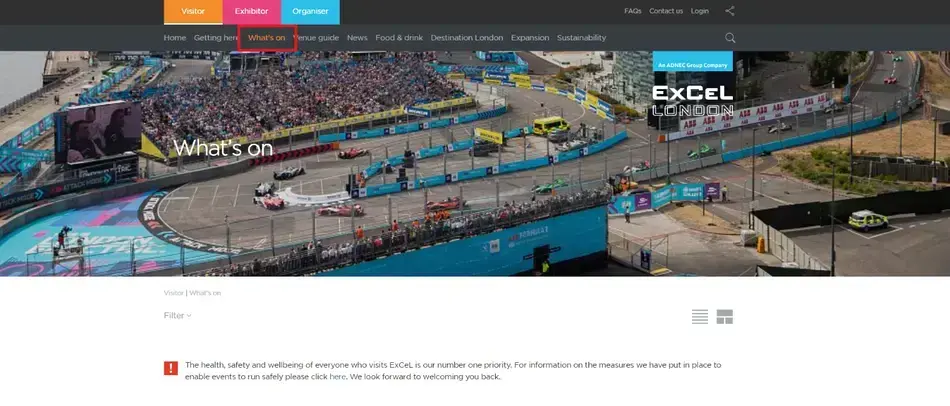This screenshot has height=406, width=950.
Task: Open the Food & drink menu item
Action: point(399,38)
